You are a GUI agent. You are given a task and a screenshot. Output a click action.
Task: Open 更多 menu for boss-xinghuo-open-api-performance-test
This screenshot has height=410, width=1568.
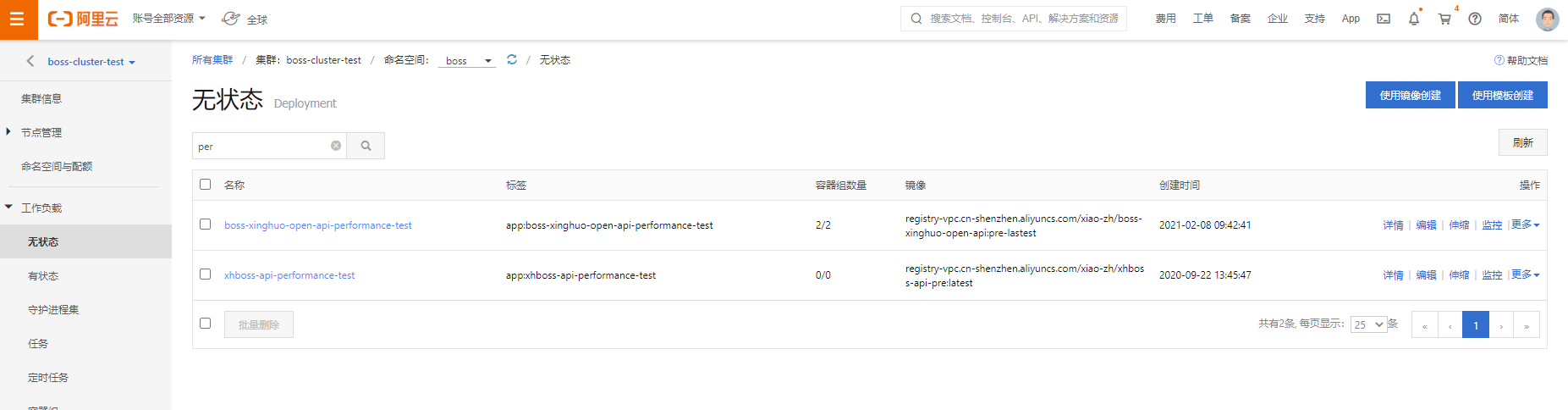coord(1525,224)
